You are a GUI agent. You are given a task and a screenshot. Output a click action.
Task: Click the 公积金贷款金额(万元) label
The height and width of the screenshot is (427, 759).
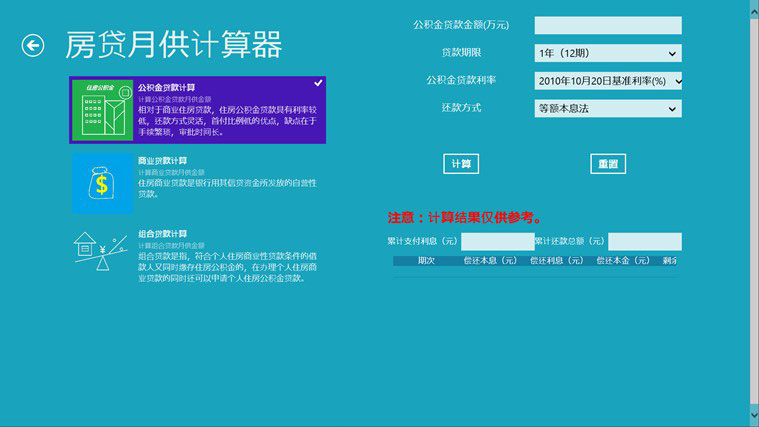[461, 25]
